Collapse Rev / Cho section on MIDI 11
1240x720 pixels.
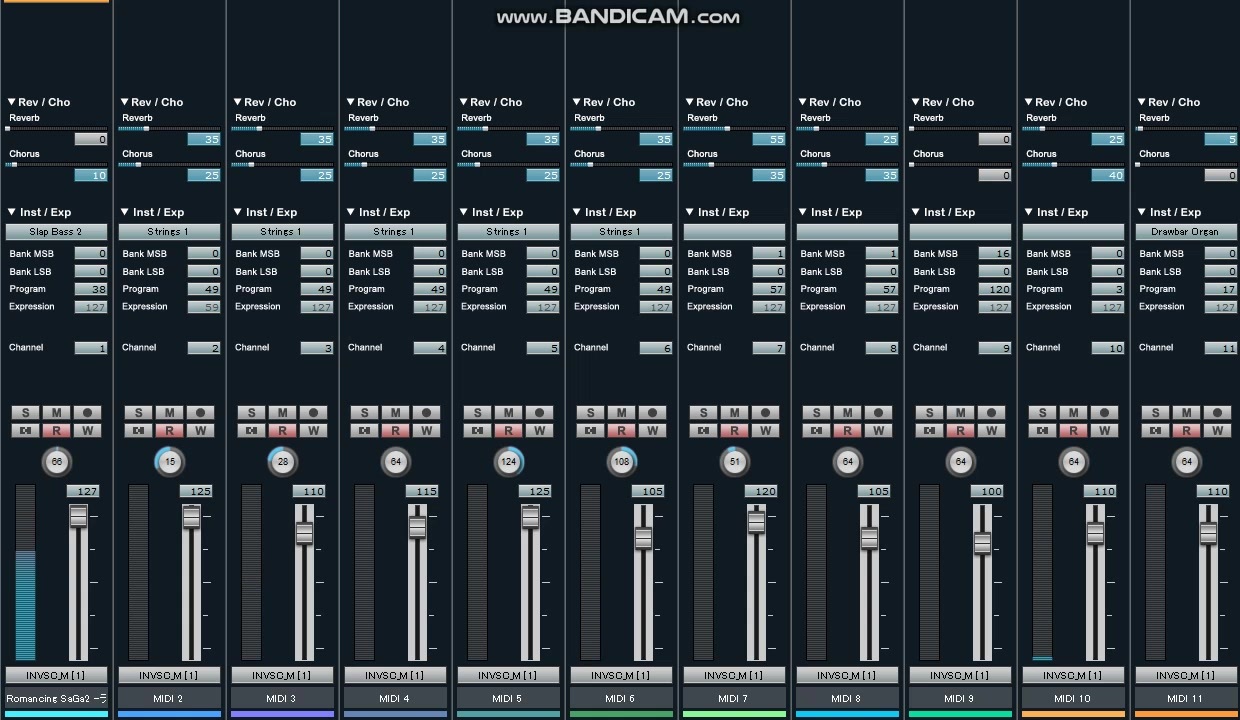(x=1142, y=102)
